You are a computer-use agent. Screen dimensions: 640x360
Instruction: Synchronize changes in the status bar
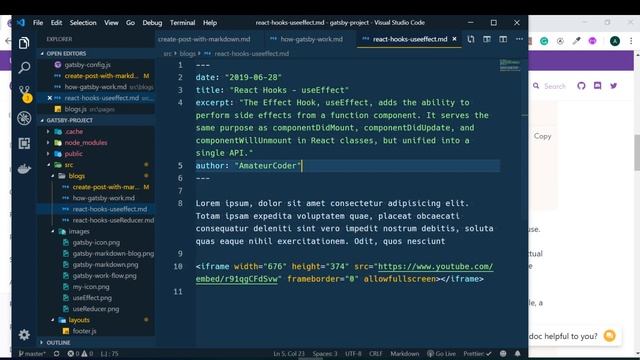pyautogui.click(x=56, y=353)
